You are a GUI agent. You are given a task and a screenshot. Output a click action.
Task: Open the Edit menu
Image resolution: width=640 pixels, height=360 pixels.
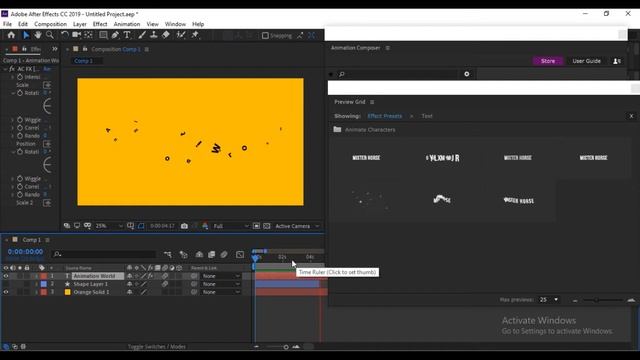pyautogui.click(x=23, y=24)
